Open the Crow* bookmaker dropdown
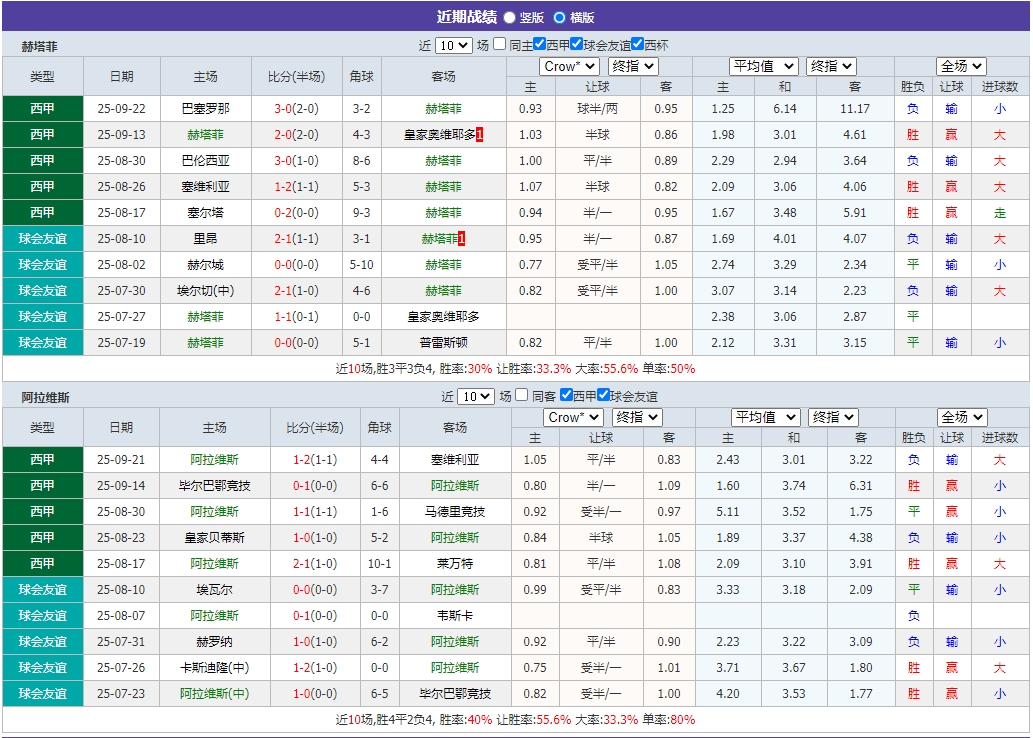Viewport: 1033px width, 738px height. (x=568, y=66)
